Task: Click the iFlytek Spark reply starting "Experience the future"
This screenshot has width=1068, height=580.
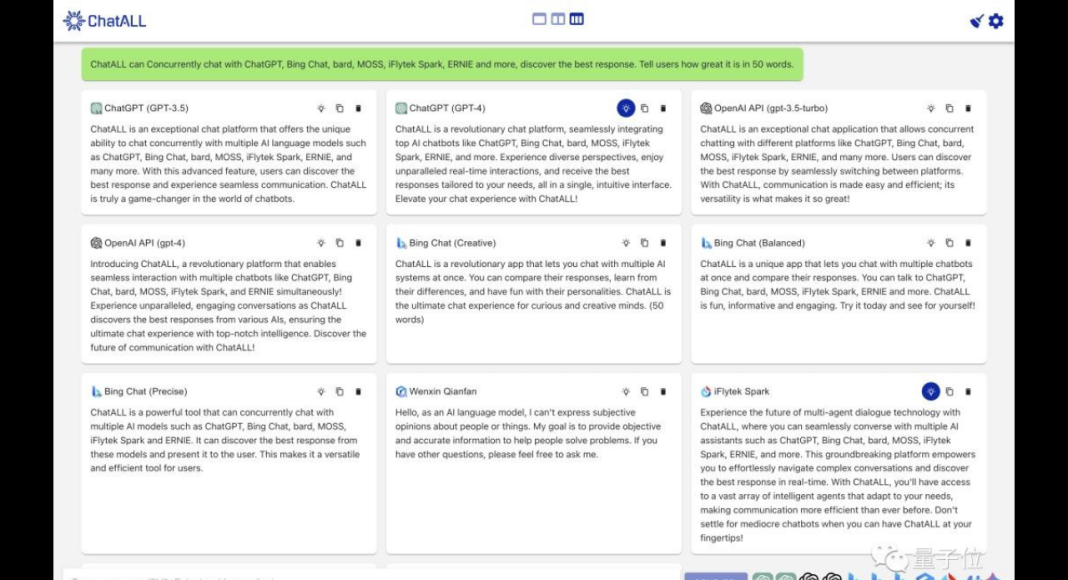Action: (x=838, y=475)
